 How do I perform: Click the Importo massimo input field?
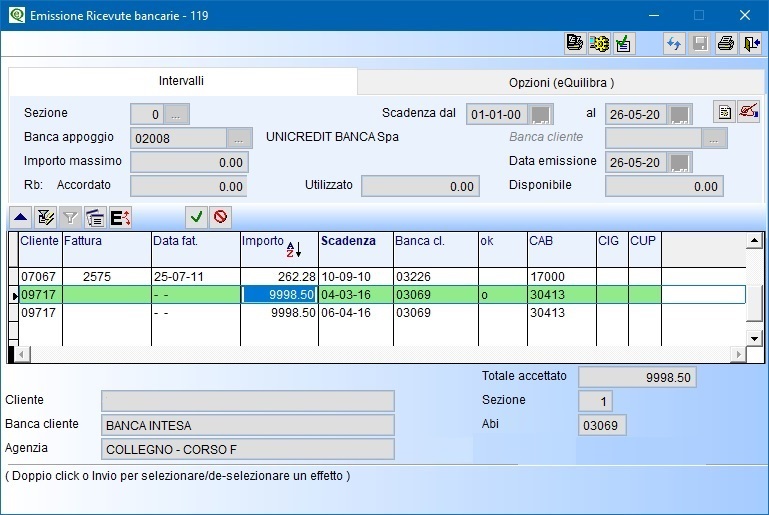[189, 162]
